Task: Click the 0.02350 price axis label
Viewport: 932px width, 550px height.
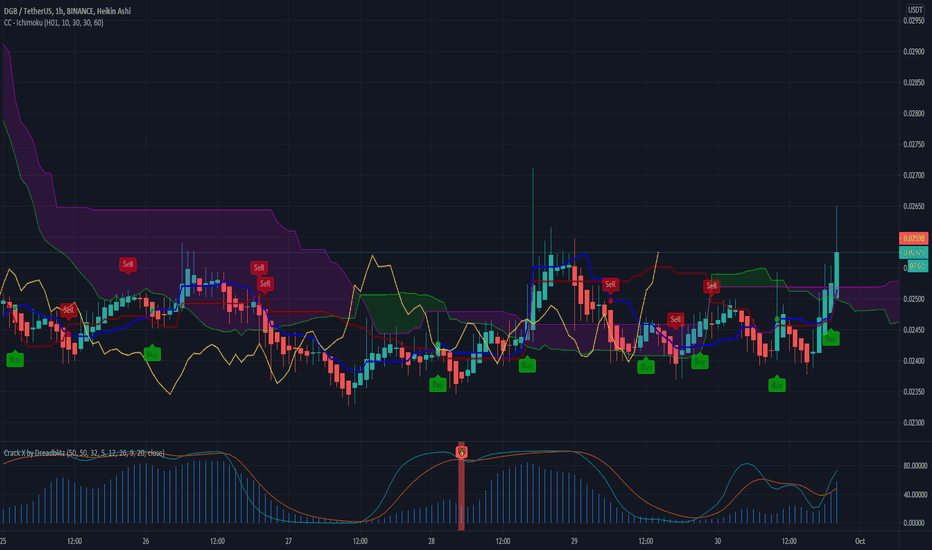Action: [914, 392]
